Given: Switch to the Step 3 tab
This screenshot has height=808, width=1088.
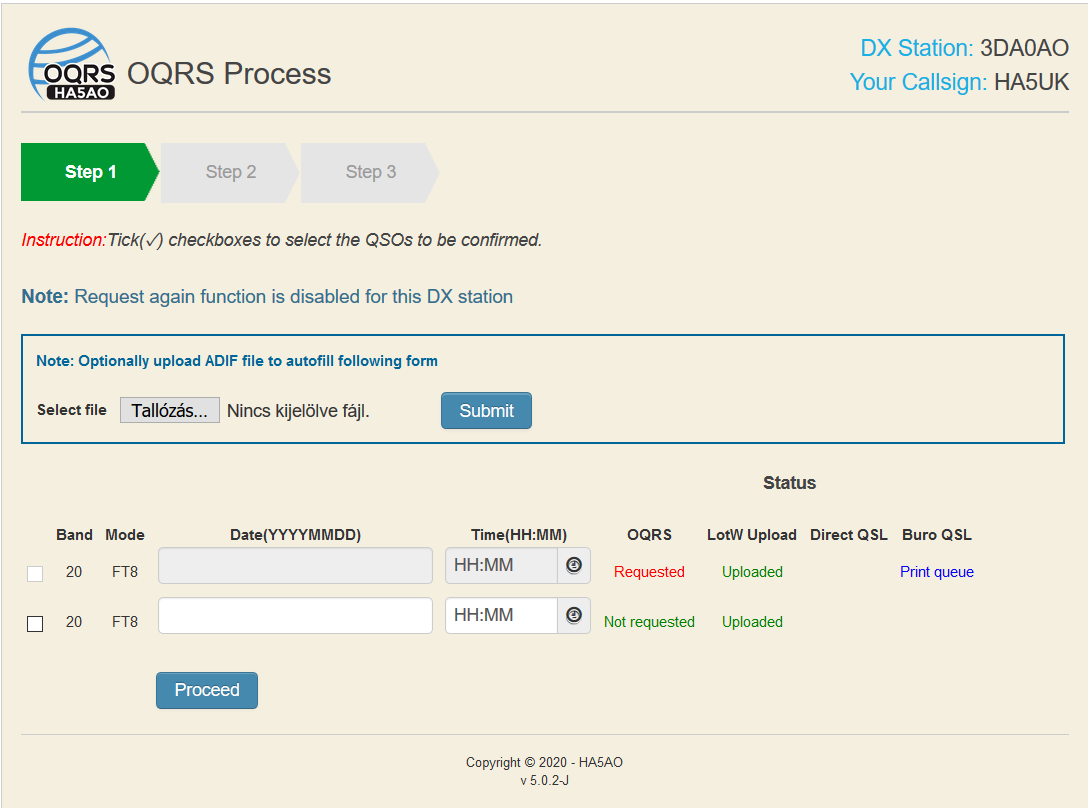Looking at the screenshot, I should click(x=370, y=172).
